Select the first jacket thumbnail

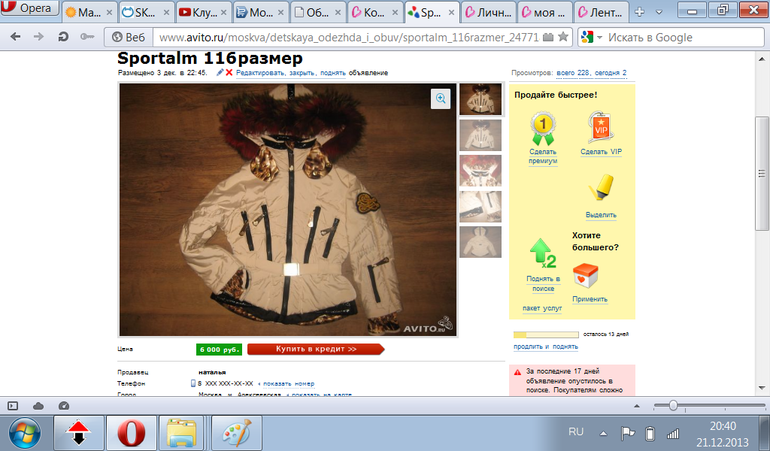tap(481, 99)
